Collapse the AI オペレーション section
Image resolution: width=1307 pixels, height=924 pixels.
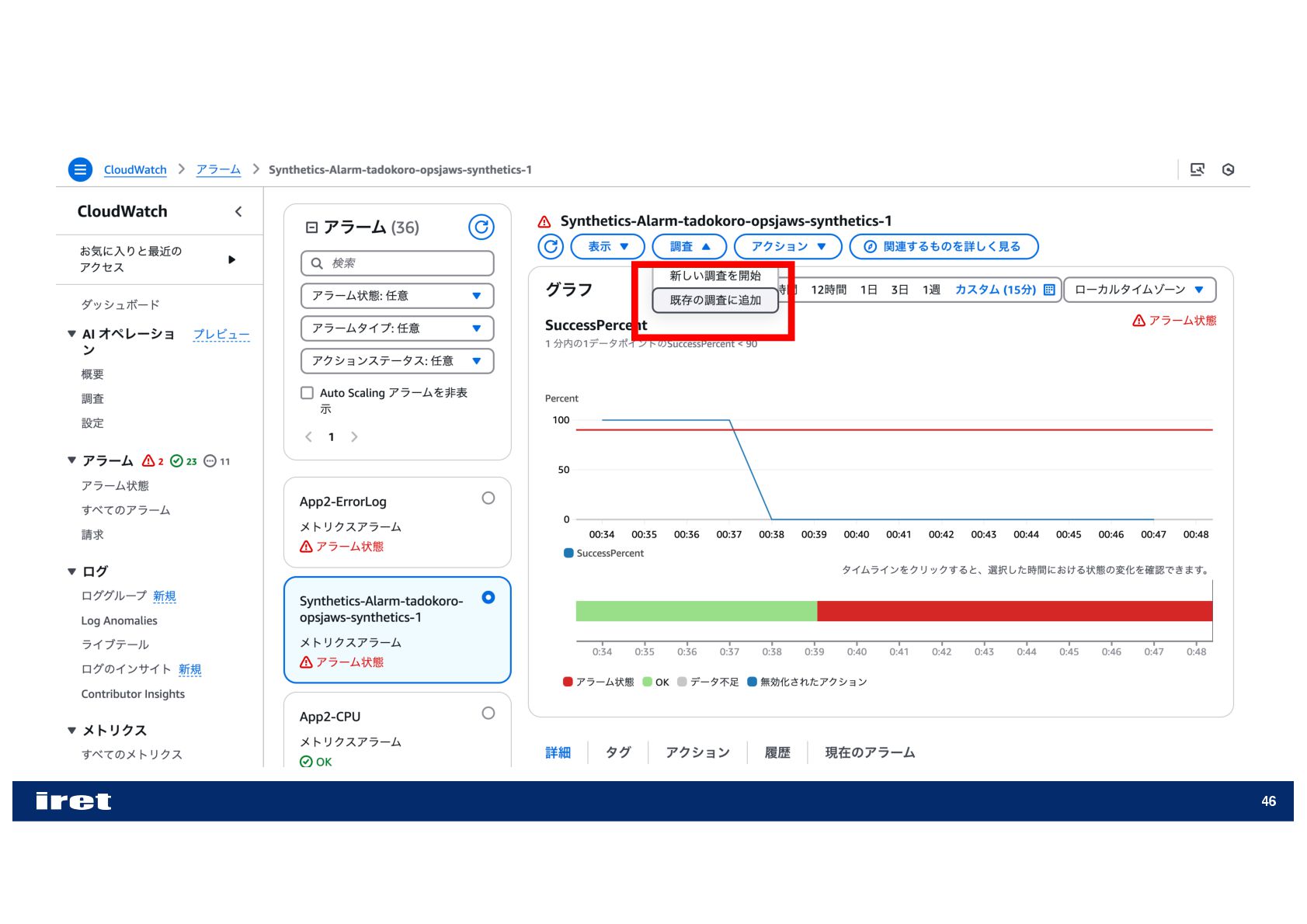coord(71,334)
